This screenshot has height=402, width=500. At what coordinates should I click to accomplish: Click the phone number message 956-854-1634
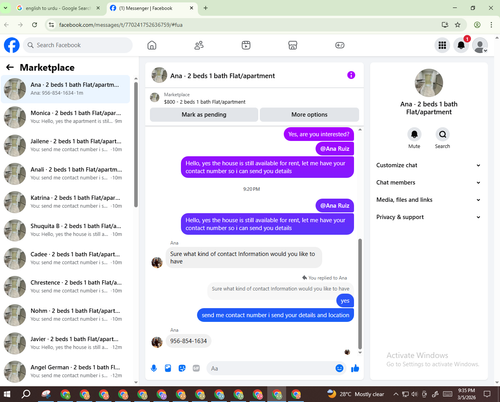188,341
